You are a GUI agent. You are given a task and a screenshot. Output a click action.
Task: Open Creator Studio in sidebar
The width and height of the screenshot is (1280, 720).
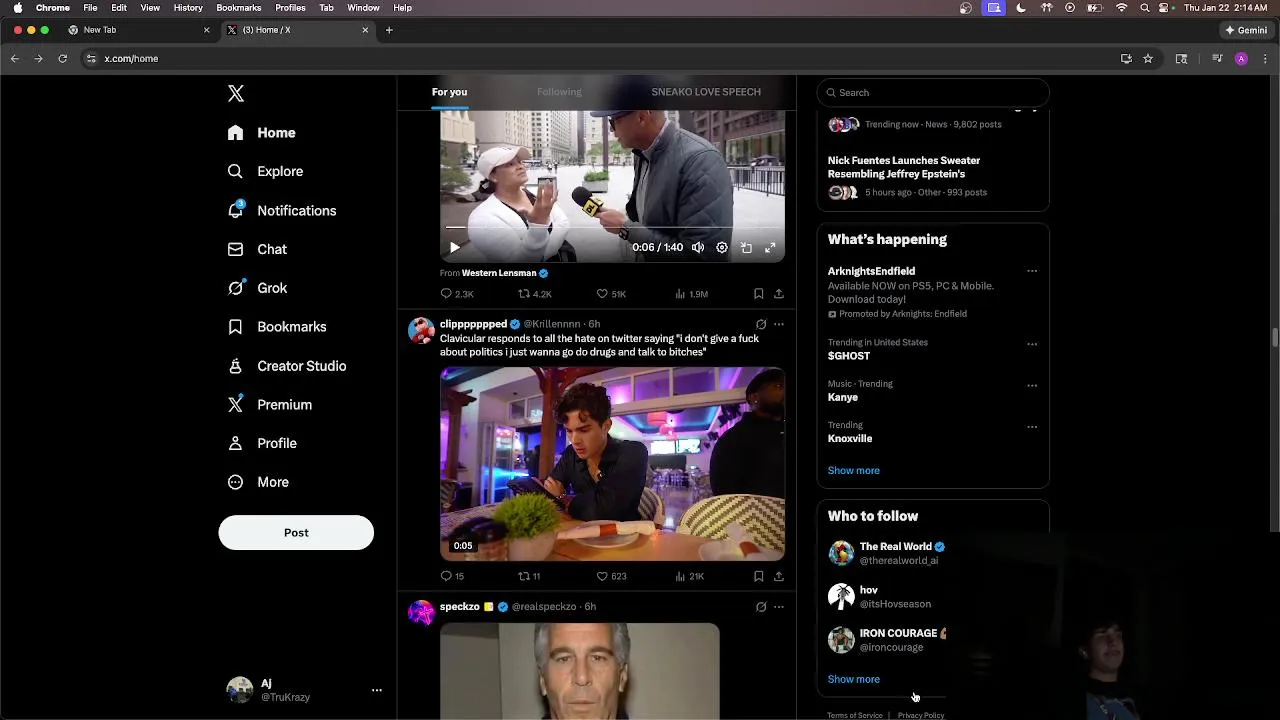[x=286, y=366]
